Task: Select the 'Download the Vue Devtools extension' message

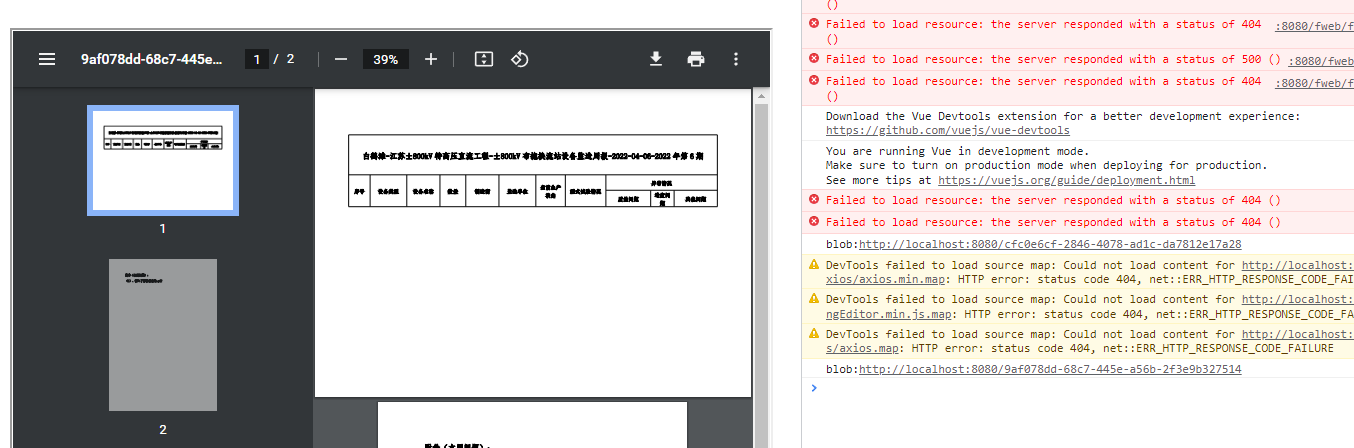Action: (1063, 116)
